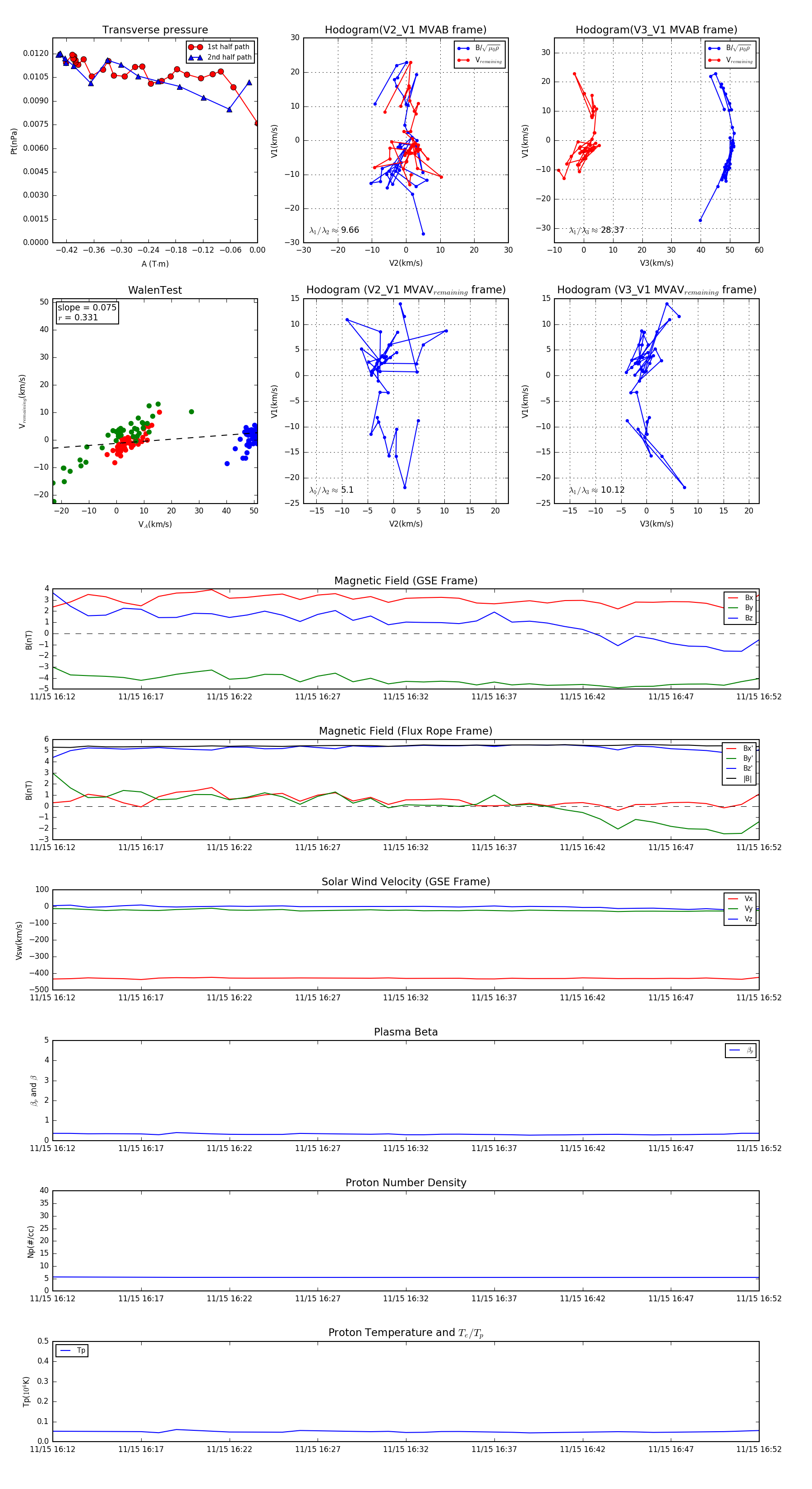This screenshot has height=1489, width=812.
Task: Select the "Bx'" legend entry in flux rope frame
Action: tap(739, 749)
